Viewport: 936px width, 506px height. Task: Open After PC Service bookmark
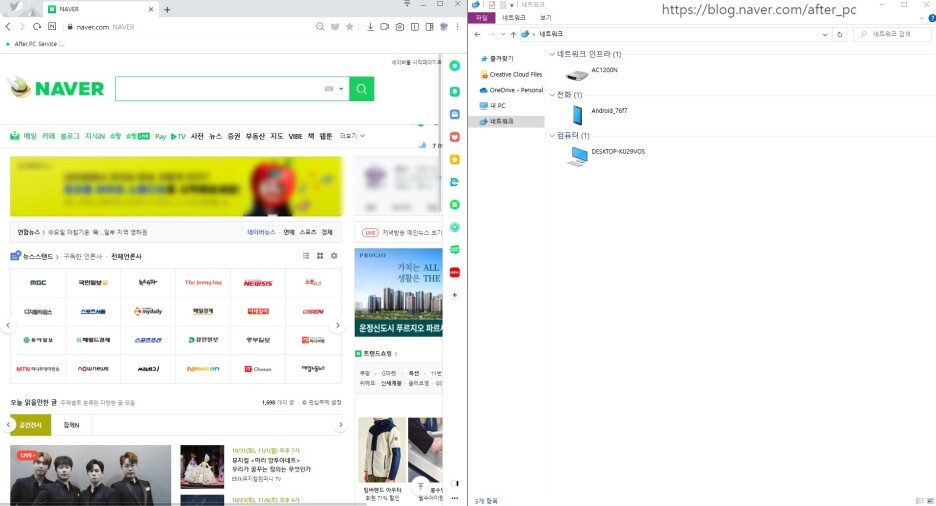coord(35,44)
